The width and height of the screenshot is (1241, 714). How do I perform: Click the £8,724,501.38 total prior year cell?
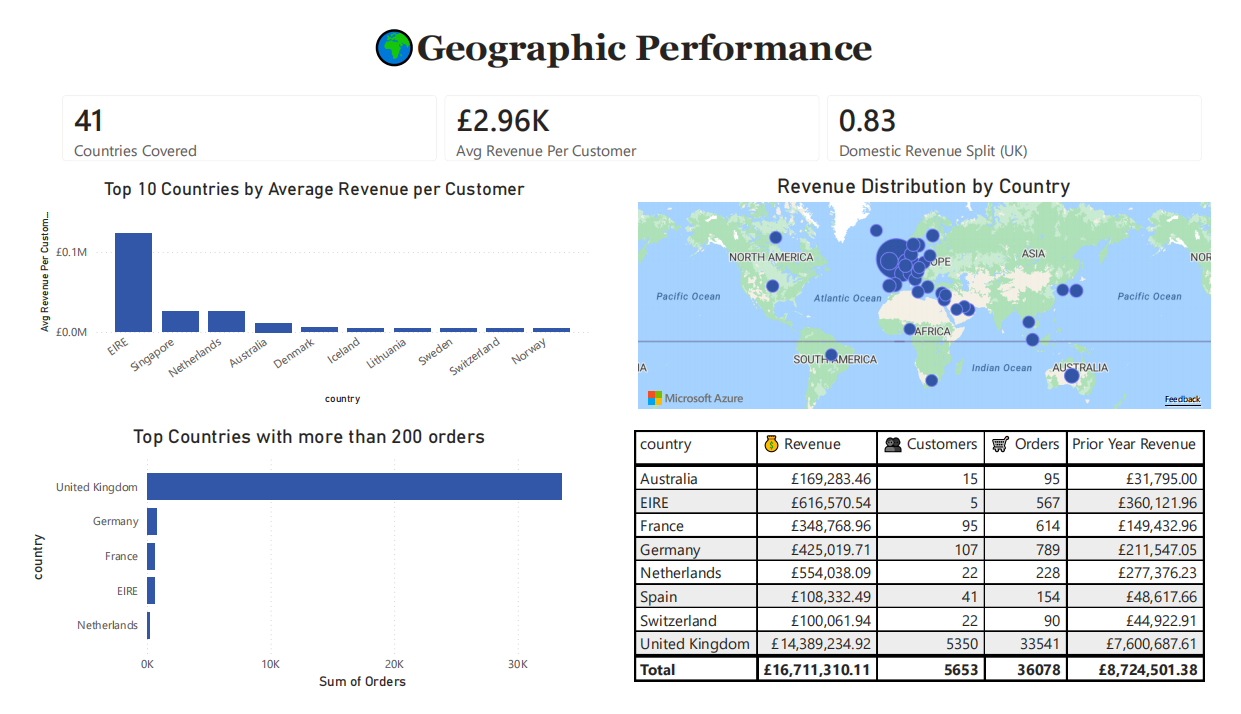point(1135,669)
